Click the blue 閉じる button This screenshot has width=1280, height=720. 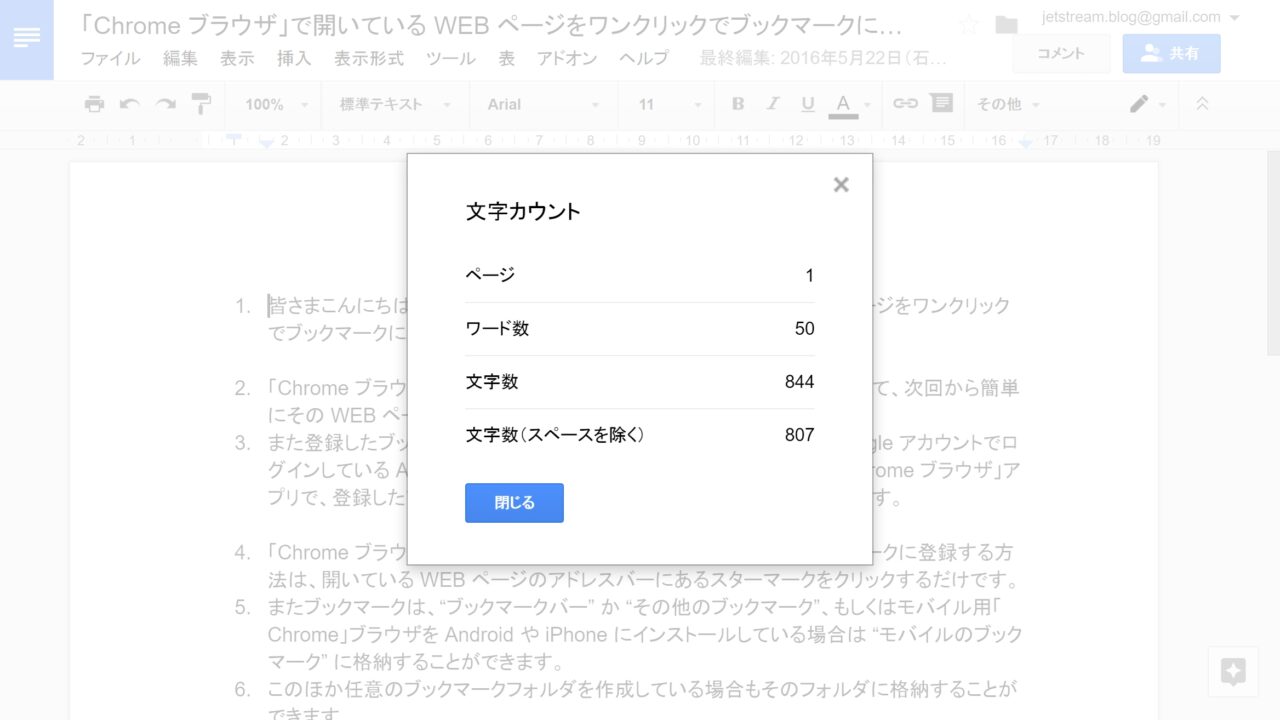click(514, 503)
